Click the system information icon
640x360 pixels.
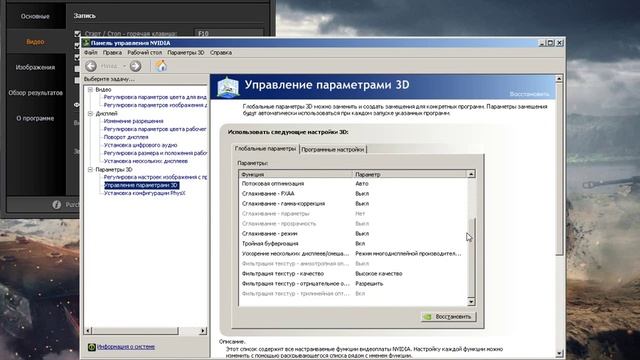point(92,347)
